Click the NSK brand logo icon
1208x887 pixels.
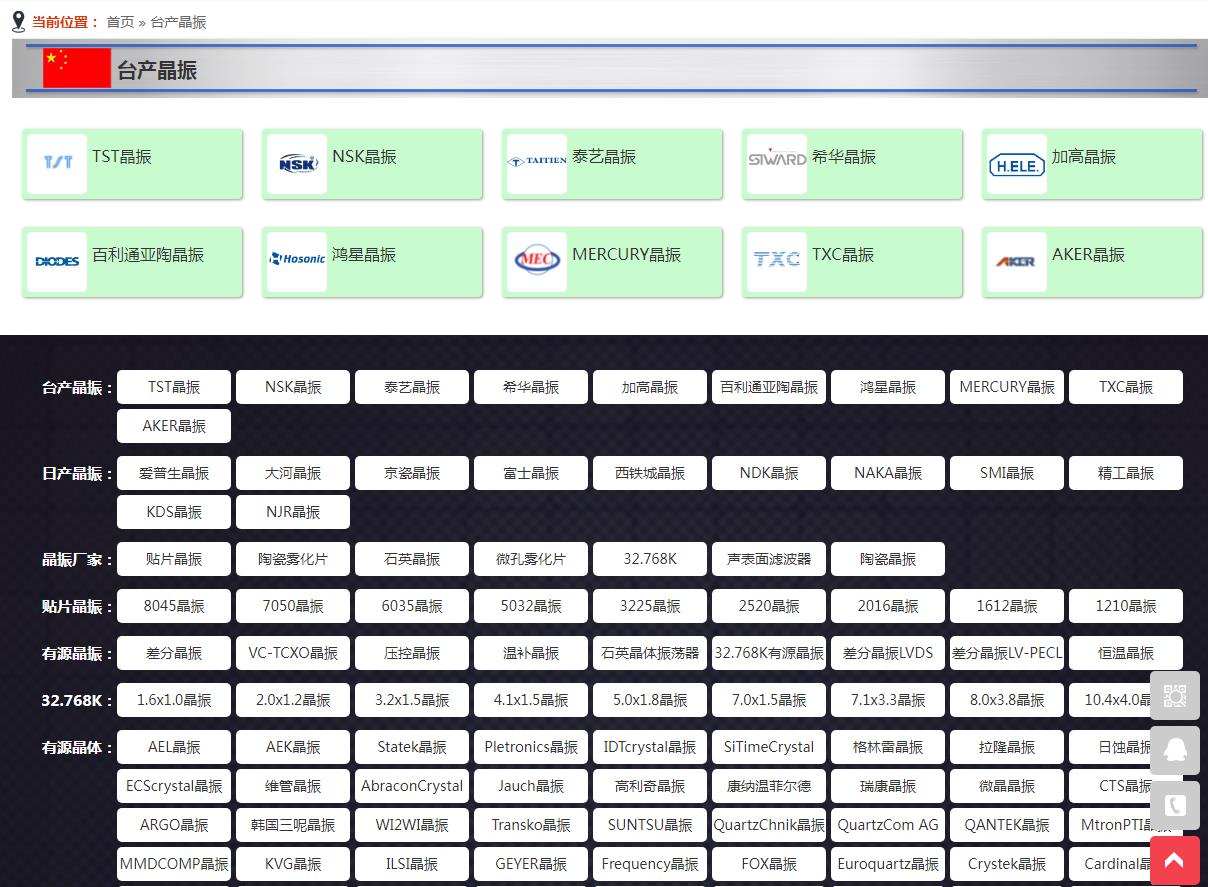coord(297,164)
